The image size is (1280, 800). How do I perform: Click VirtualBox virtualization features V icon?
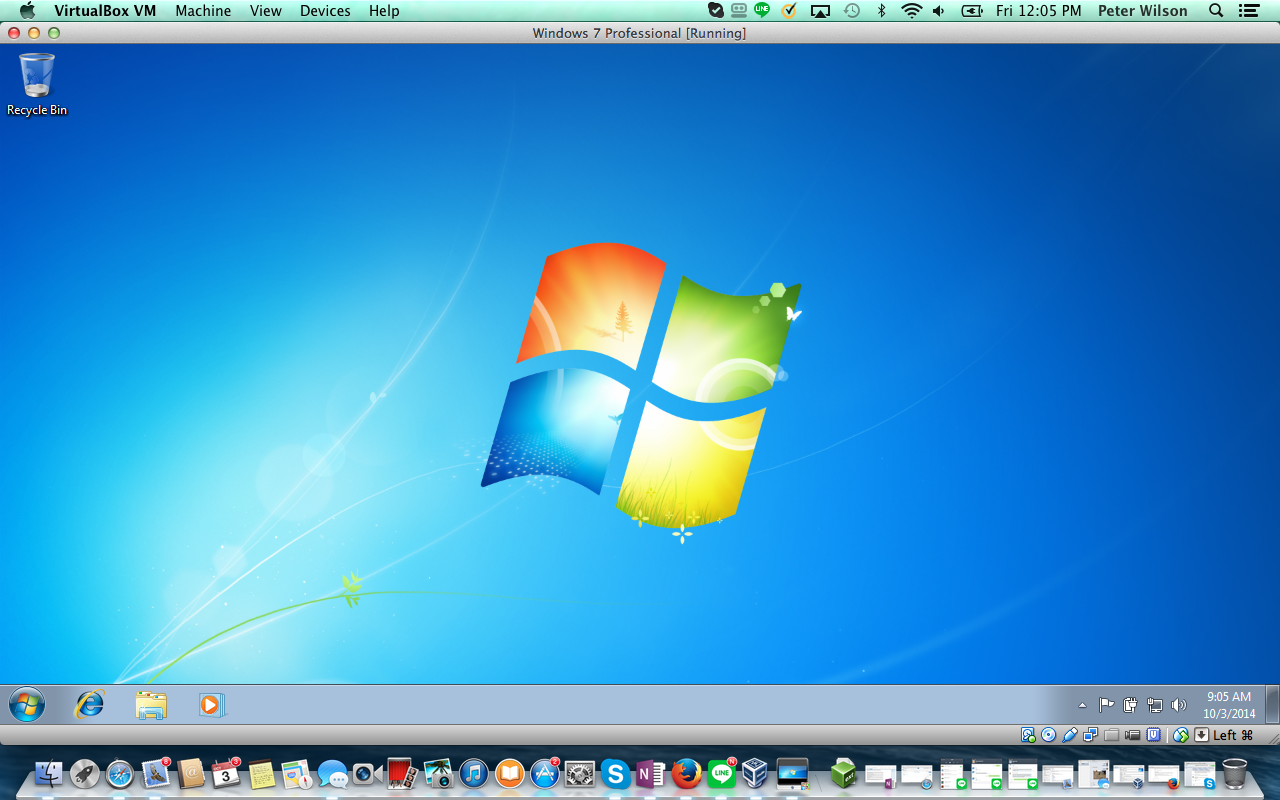coord(1153,735)
